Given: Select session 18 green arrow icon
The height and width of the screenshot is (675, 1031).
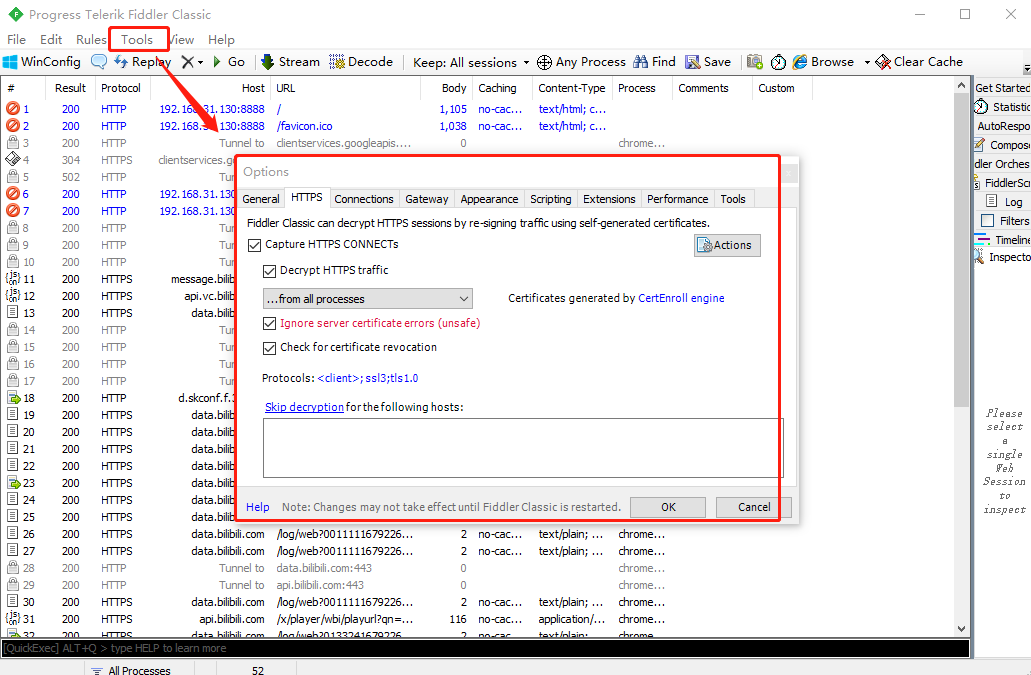Looking at the screenshot, I should (13, 398).
